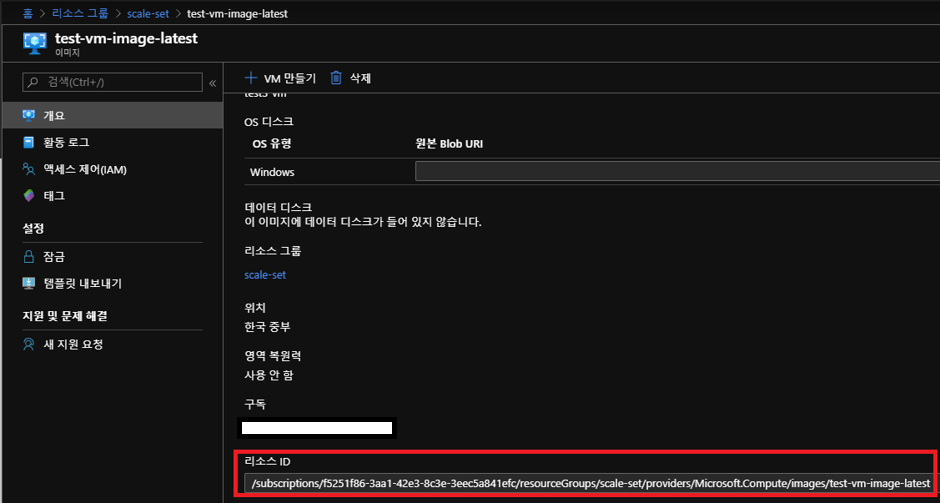Image resolution: width=940 pixels, height=503 pixels.
Task: Click the plus icon for VM 만들기
Action: click(251, 78)
